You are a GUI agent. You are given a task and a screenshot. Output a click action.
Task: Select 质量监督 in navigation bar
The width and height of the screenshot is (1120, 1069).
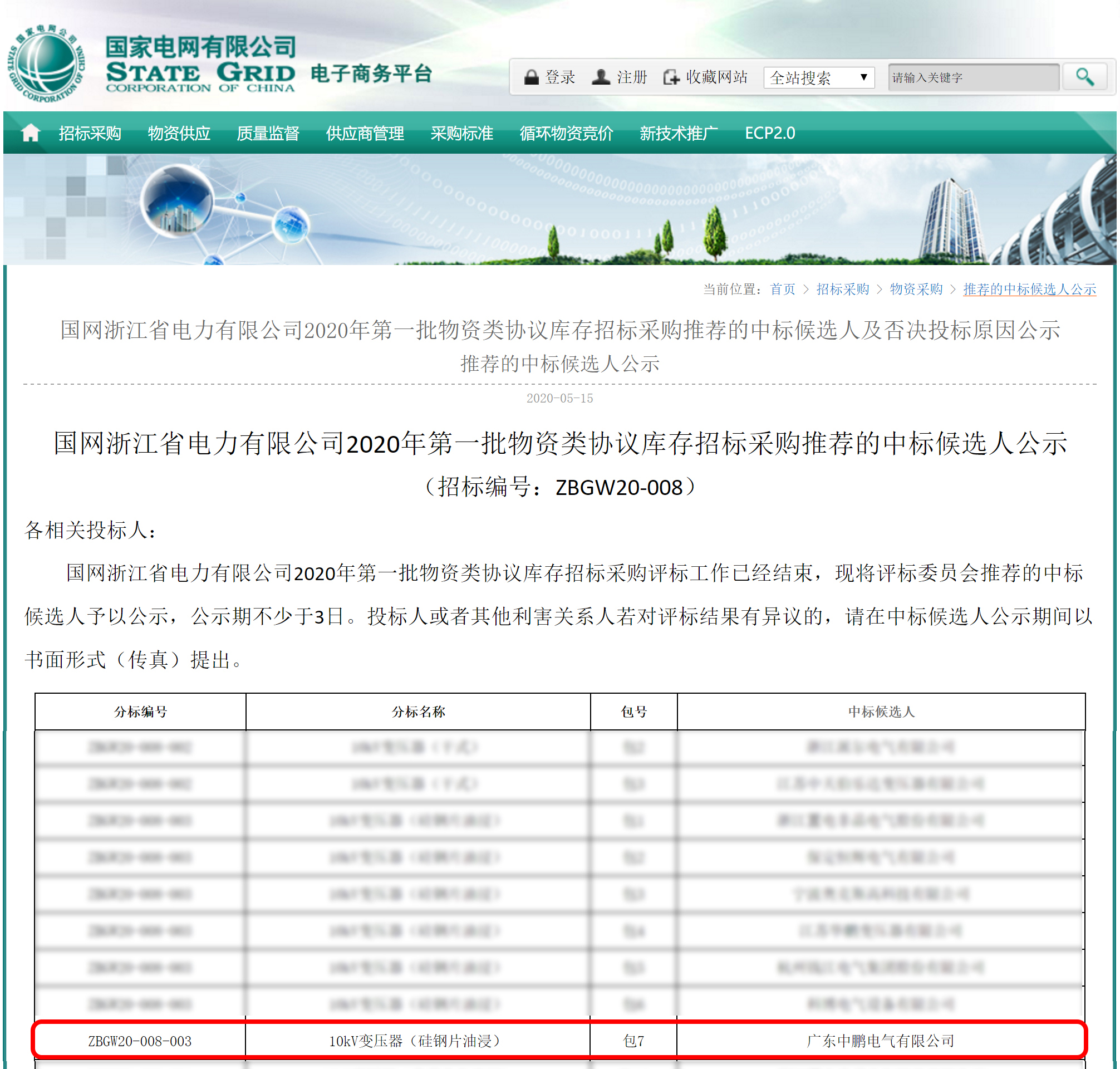tap(268, 133)
